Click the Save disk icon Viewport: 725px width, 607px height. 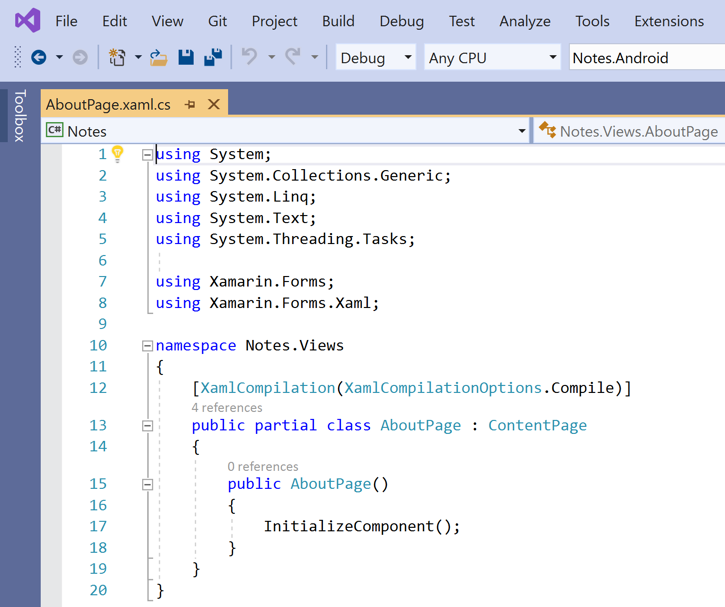tap(186, 58)
